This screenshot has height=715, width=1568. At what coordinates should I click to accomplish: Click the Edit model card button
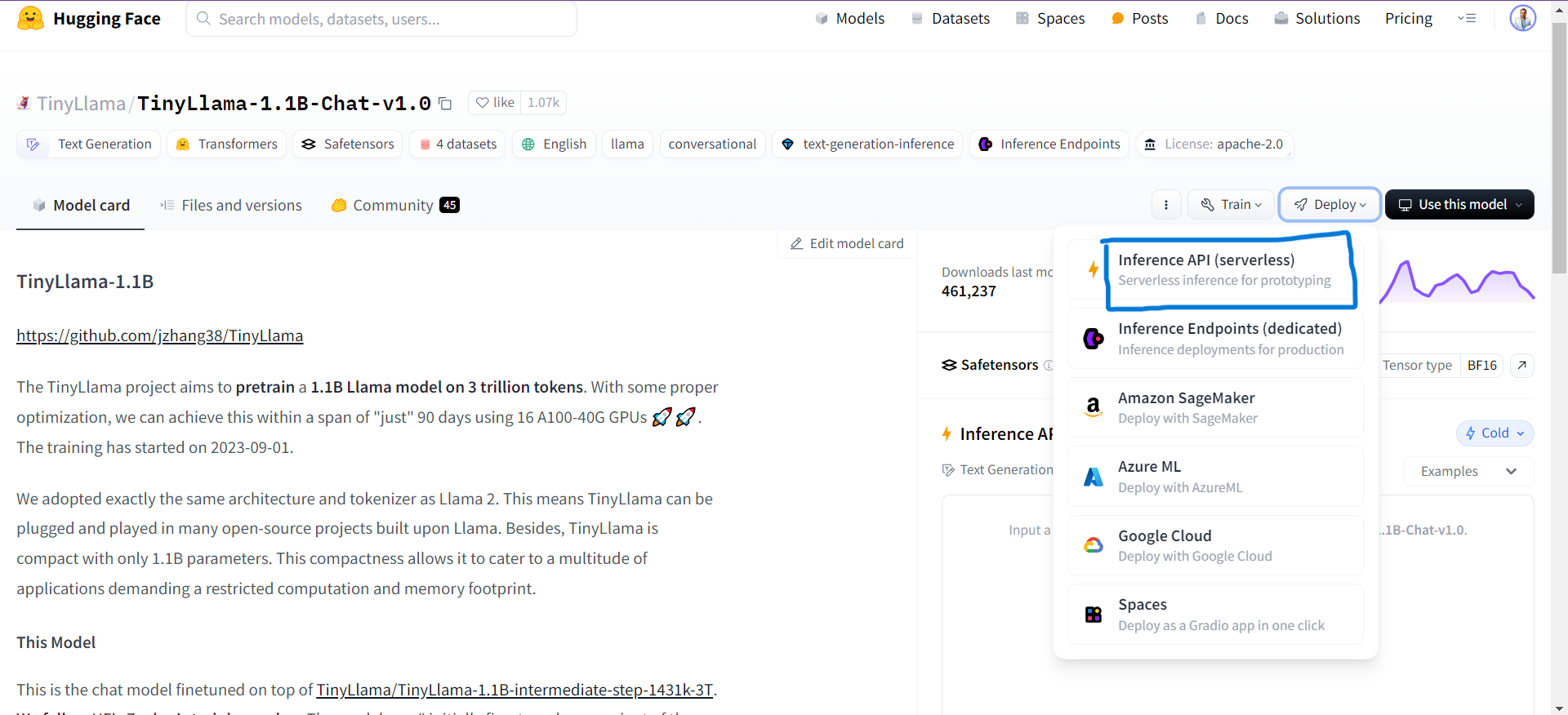[x=847, y=243]
